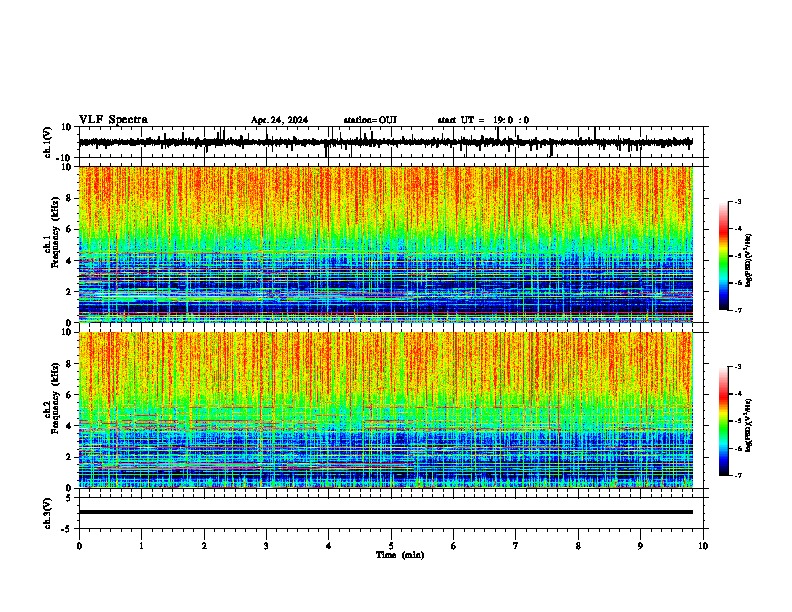Click time axis tick label "5"

pos(391,546)
